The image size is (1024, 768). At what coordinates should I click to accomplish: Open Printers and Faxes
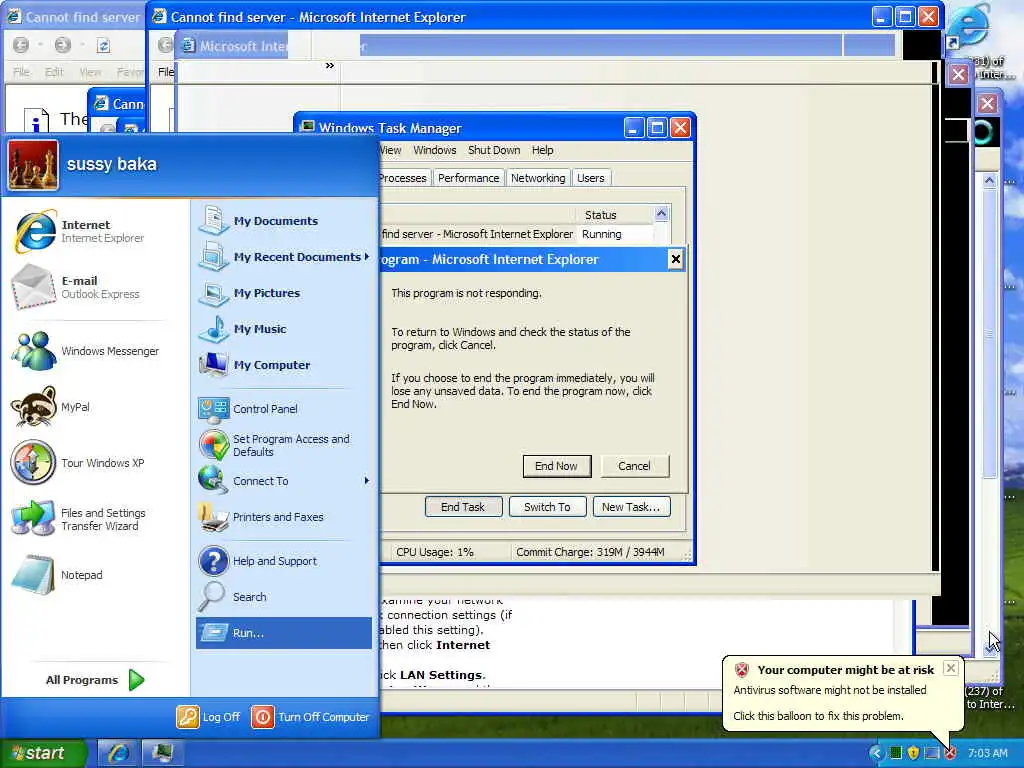click(283, 517)
